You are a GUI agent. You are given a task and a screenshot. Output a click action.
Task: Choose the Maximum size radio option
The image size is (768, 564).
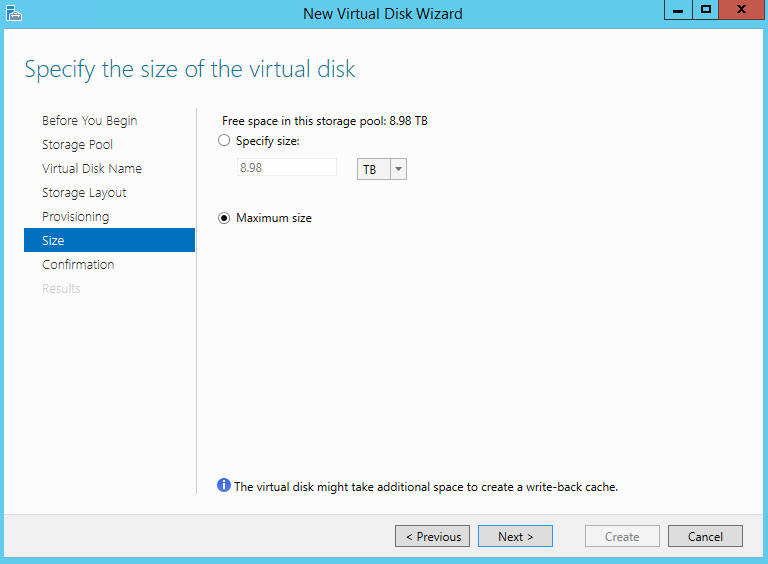pos(224,218)
